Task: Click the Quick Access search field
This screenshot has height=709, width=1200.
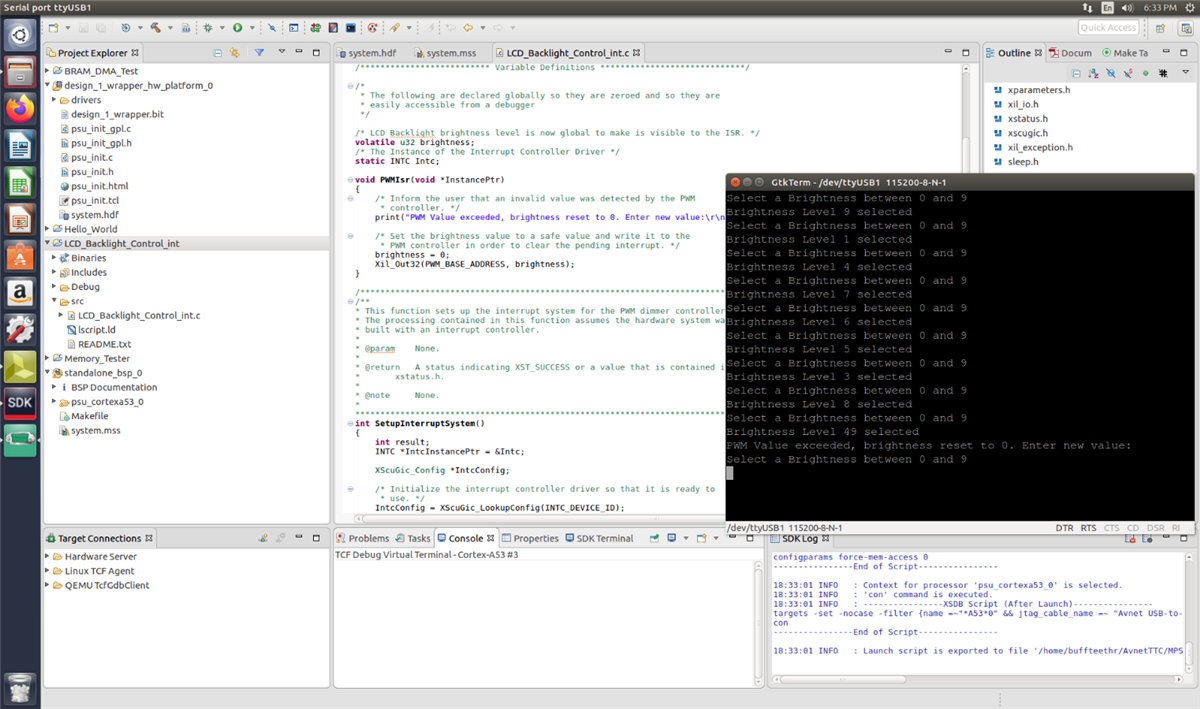Action: pyautogui.click(x=1108, y=28)
